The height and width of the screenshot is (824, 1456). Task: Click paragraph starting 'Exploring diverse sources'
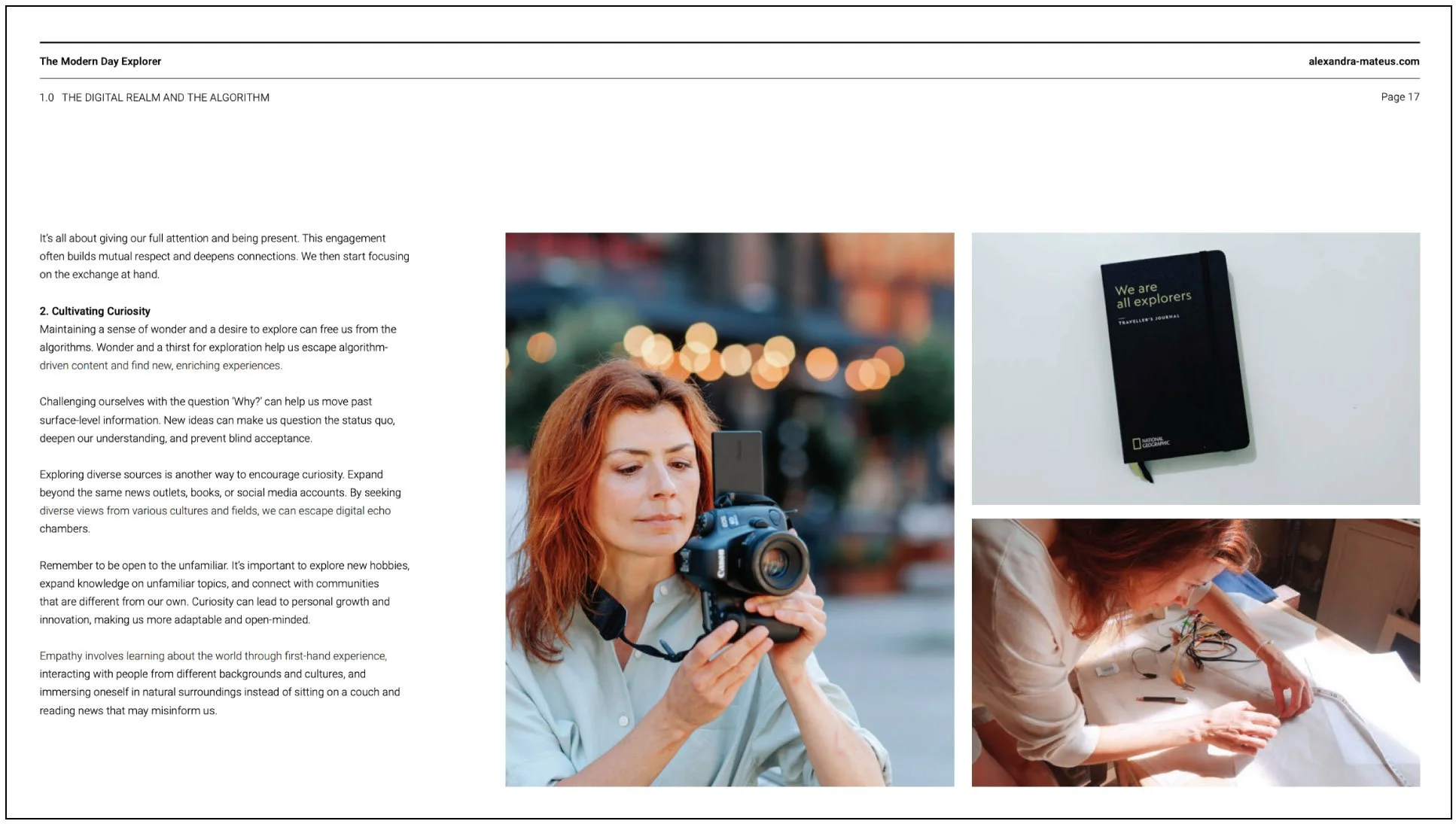pyautogui.click(x=220, y=501)
